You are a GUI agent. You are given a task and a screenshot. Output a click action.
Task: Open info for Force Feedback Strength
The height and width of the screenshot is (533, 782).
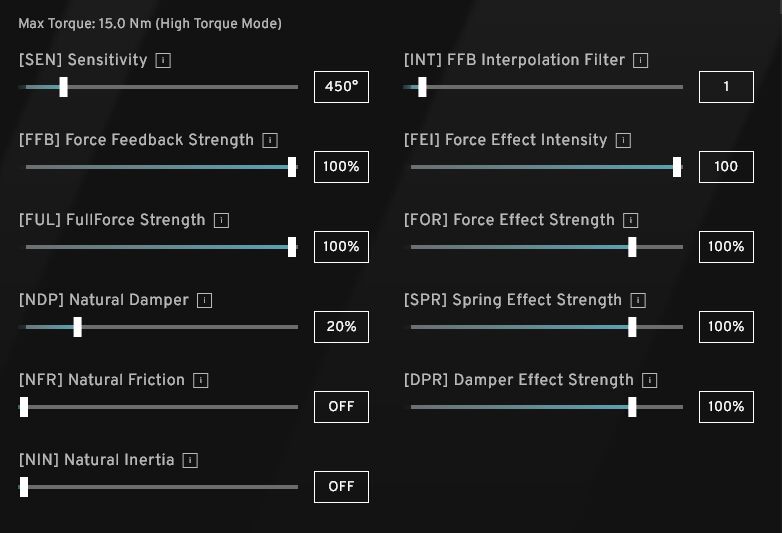point(270,140)
